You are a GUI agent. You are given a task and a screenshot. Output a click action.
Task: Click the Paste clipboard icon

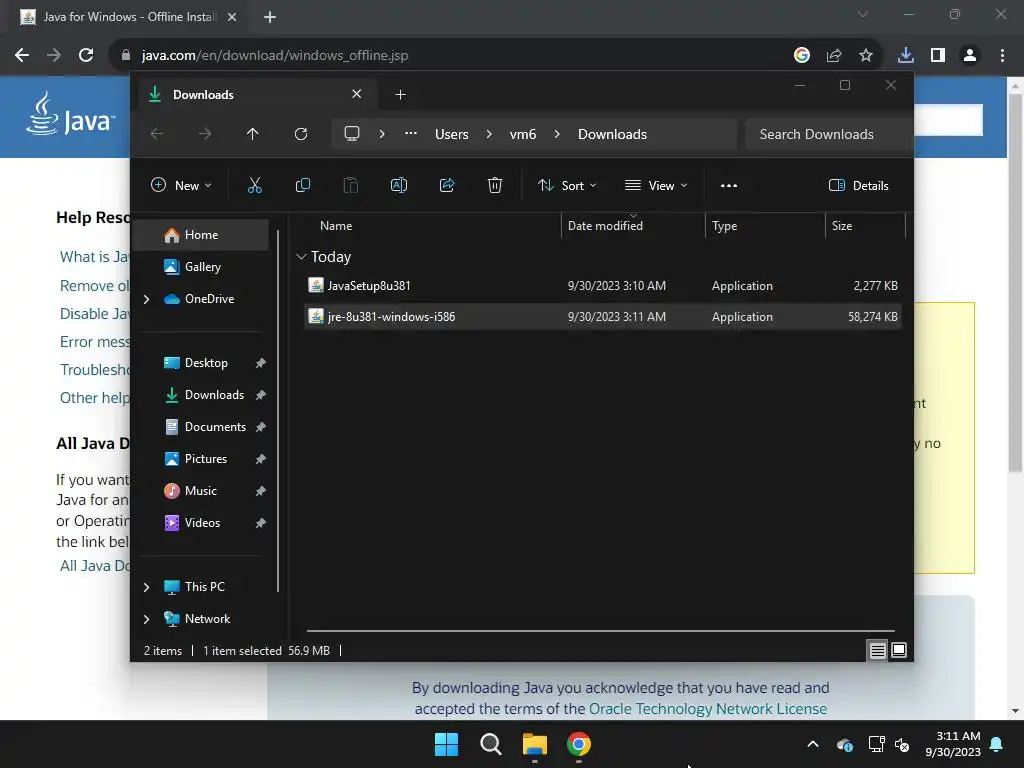point(351,185)
